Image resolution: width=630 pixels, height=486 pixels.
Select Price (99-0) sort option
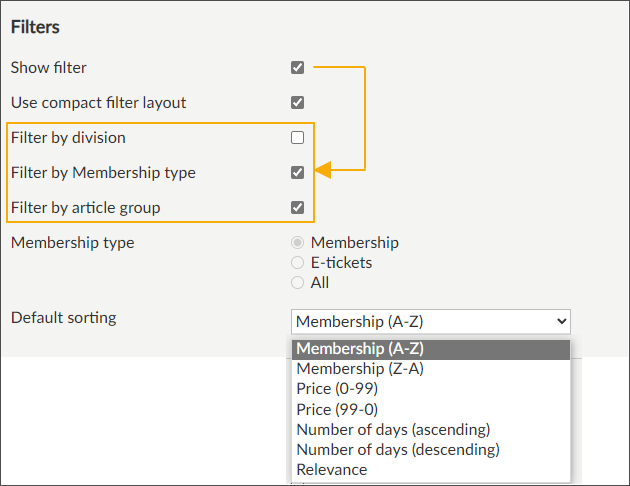point(337,409)
